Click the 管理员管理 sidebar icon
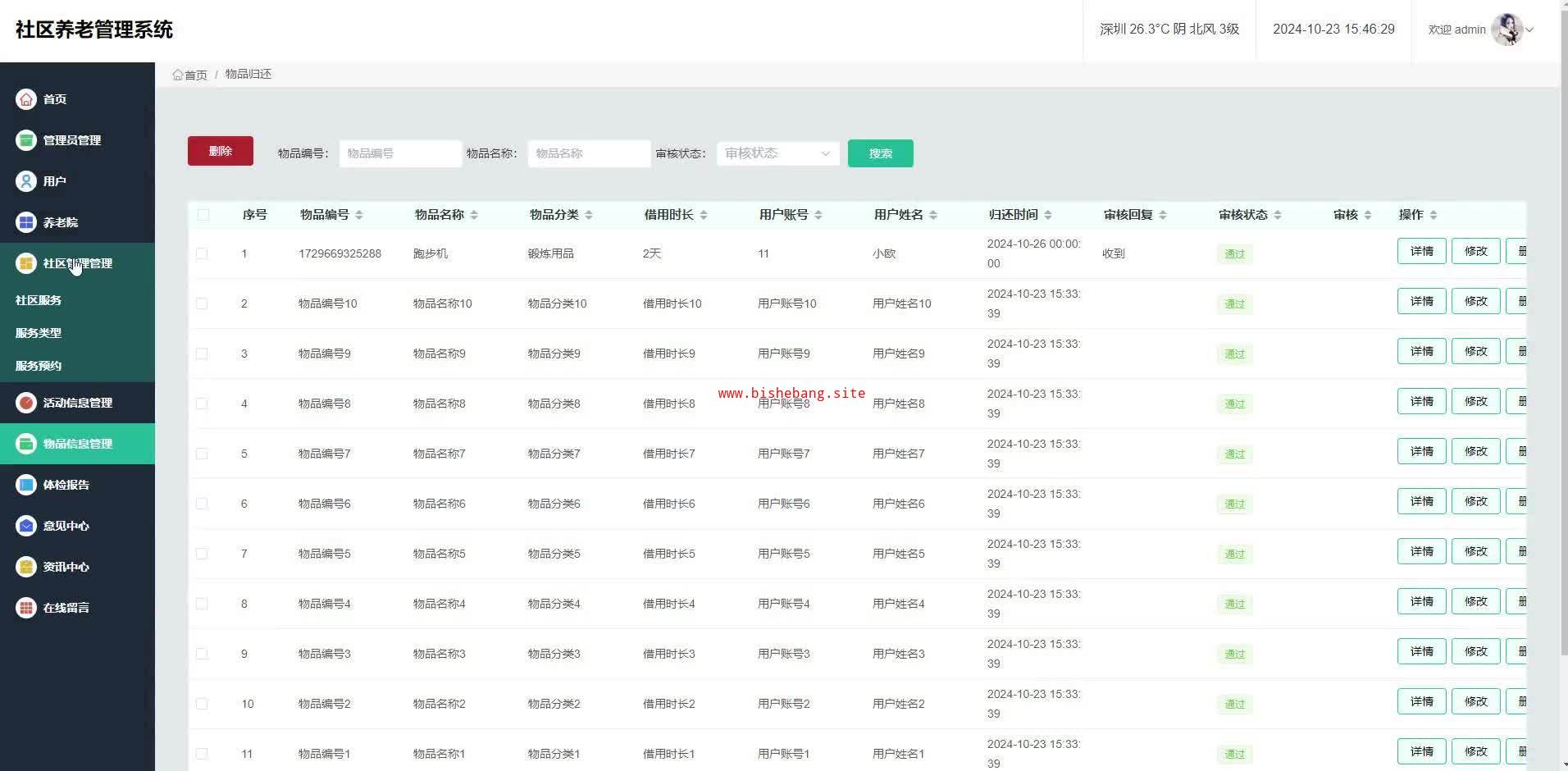The width and height of the screenshot is (1568, 771). 26,140
